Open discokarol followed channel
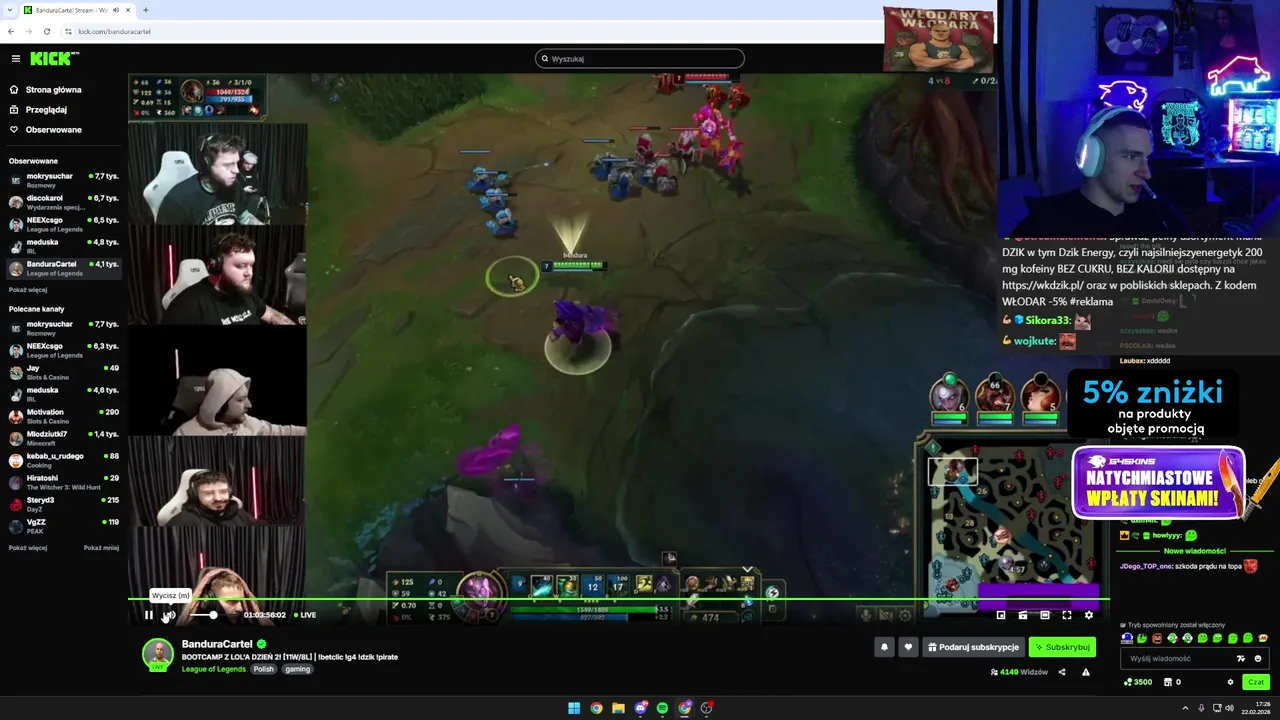1280x720 pixels. [64, 202]
